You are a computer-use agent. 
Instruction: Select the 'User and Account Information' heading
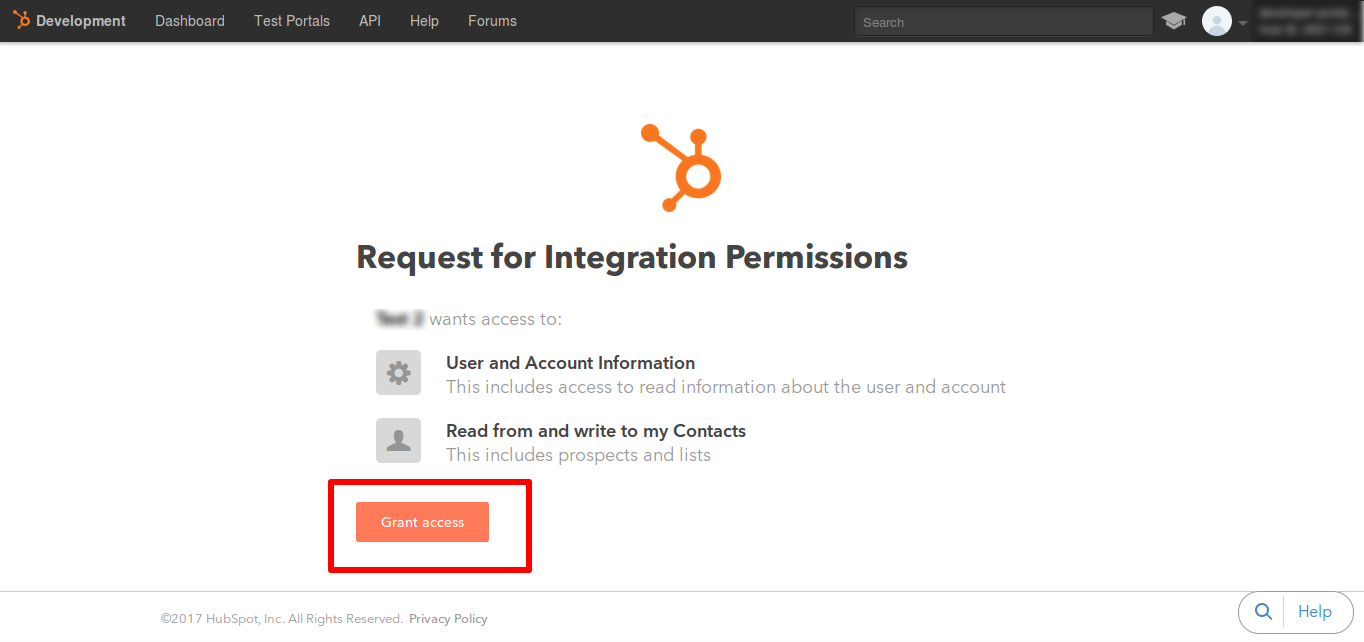pyautogui.click(x=570, y=363)
